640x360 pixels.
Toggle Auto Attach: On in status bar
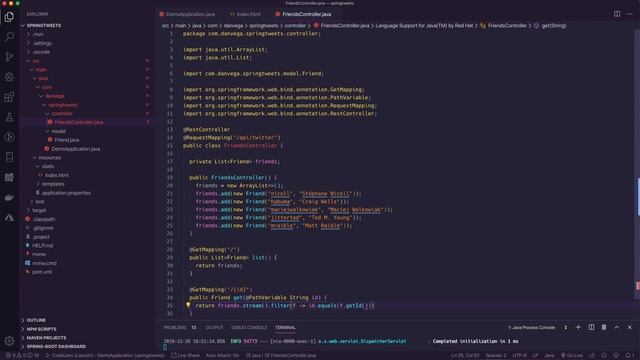(x=222, y=356)
